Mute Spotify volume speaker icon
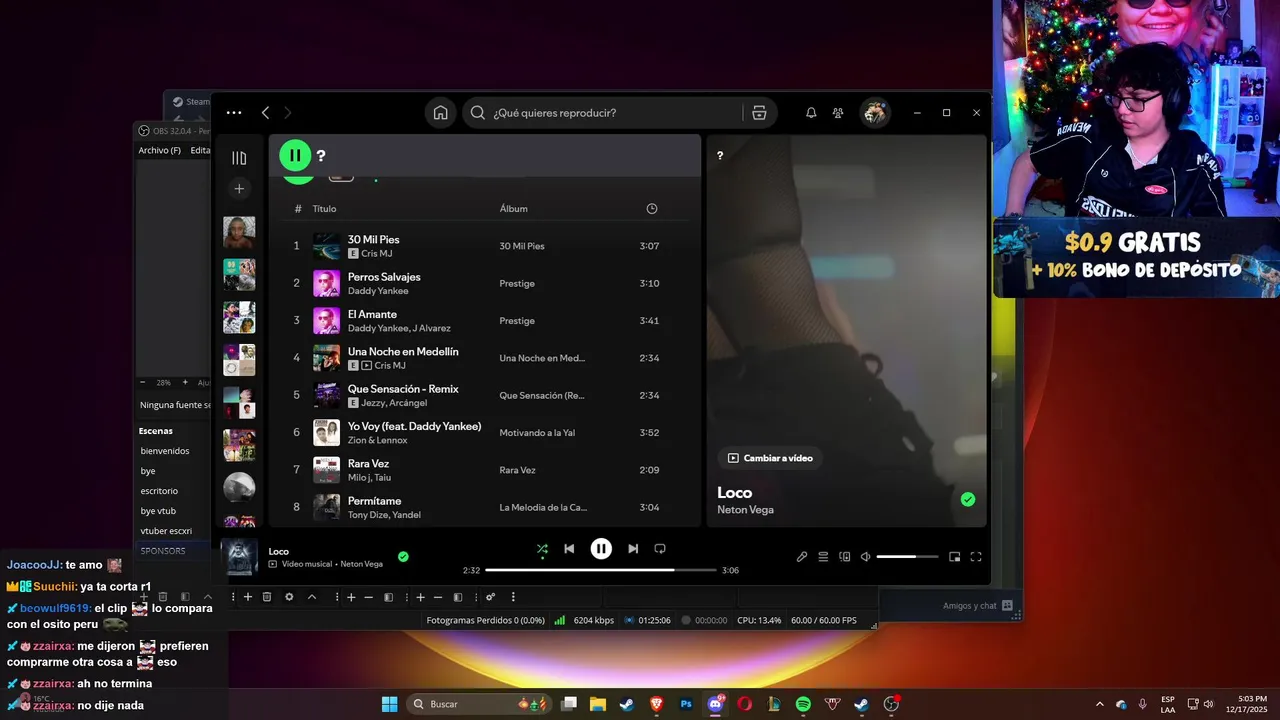The height and width of the screenshot is (720, 1280). [866, 557]
